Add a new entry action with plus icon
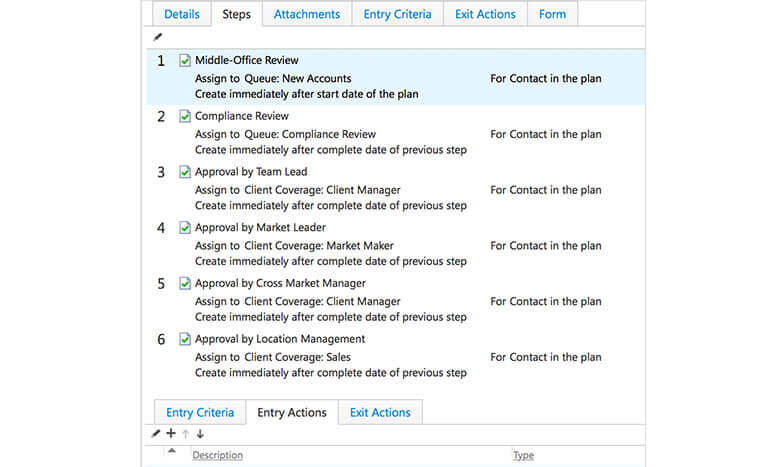Viewport: 780px width, 467px height. [171, 433]
